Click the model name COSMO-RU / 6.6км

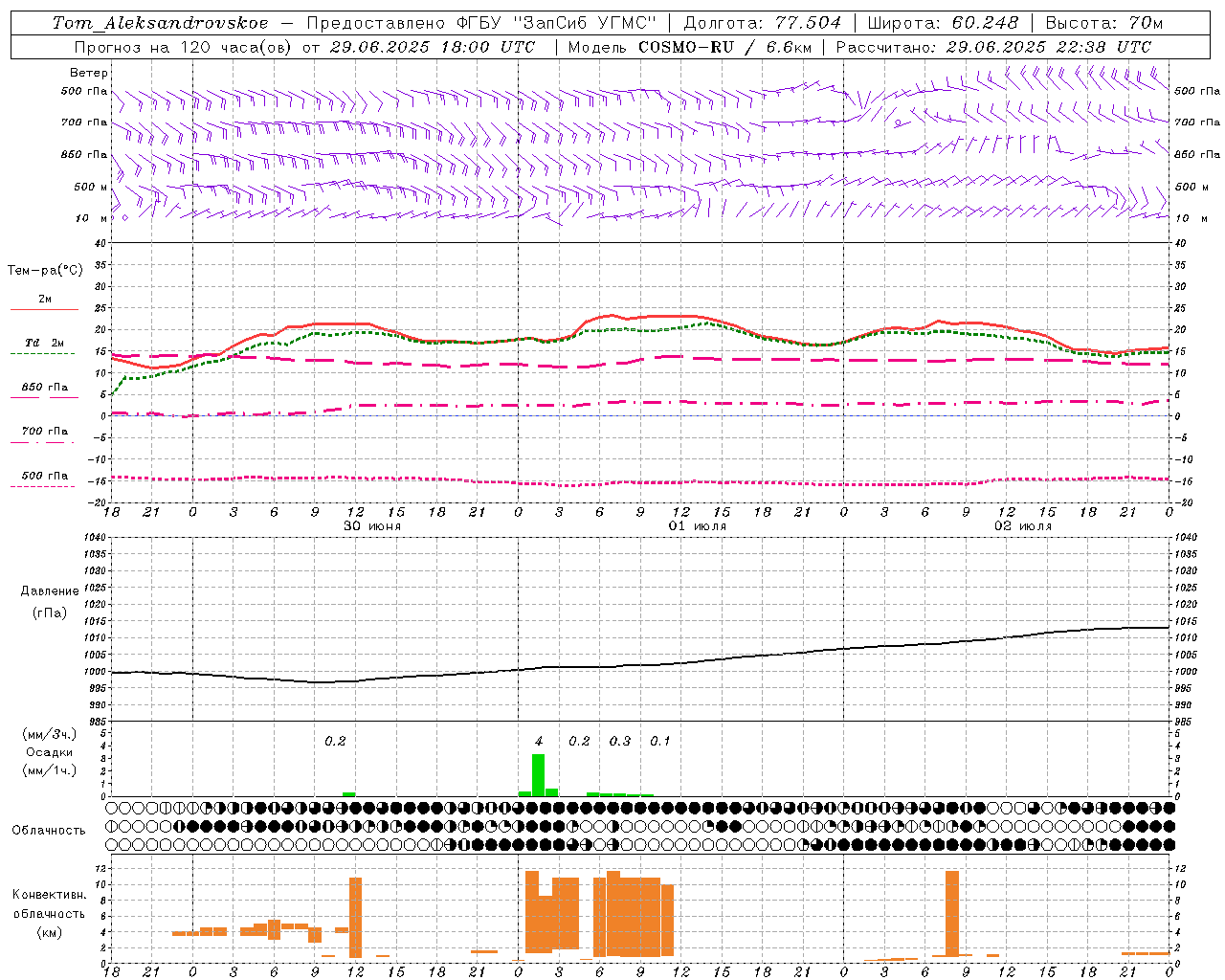pos(724,46)
